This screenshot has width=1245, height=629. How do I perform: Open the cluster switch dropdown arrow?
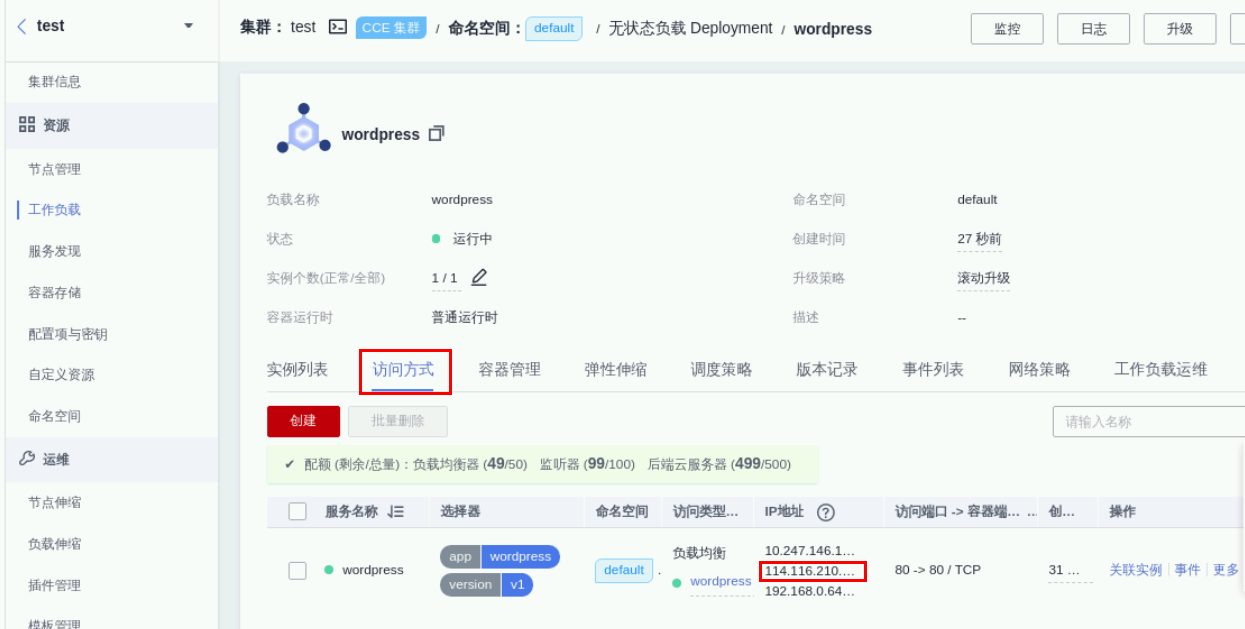[189, 27]
